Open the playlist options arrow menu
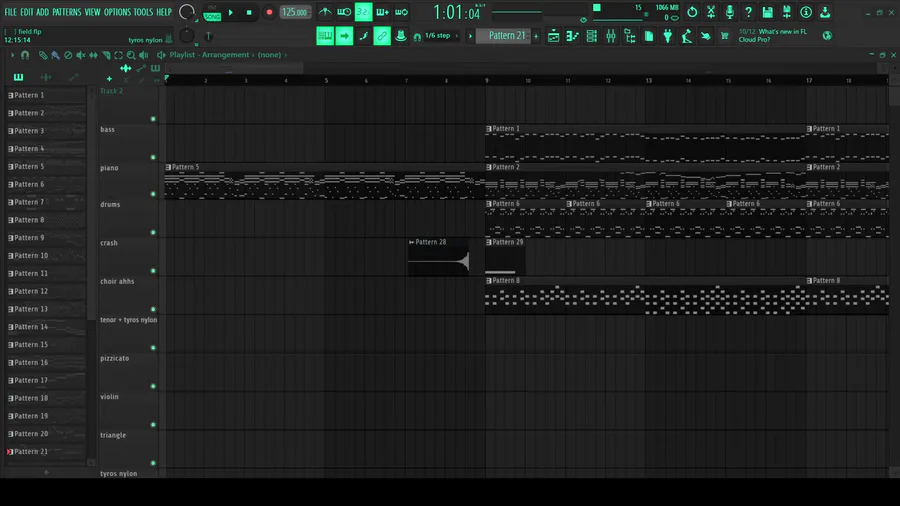 [12, 55]
